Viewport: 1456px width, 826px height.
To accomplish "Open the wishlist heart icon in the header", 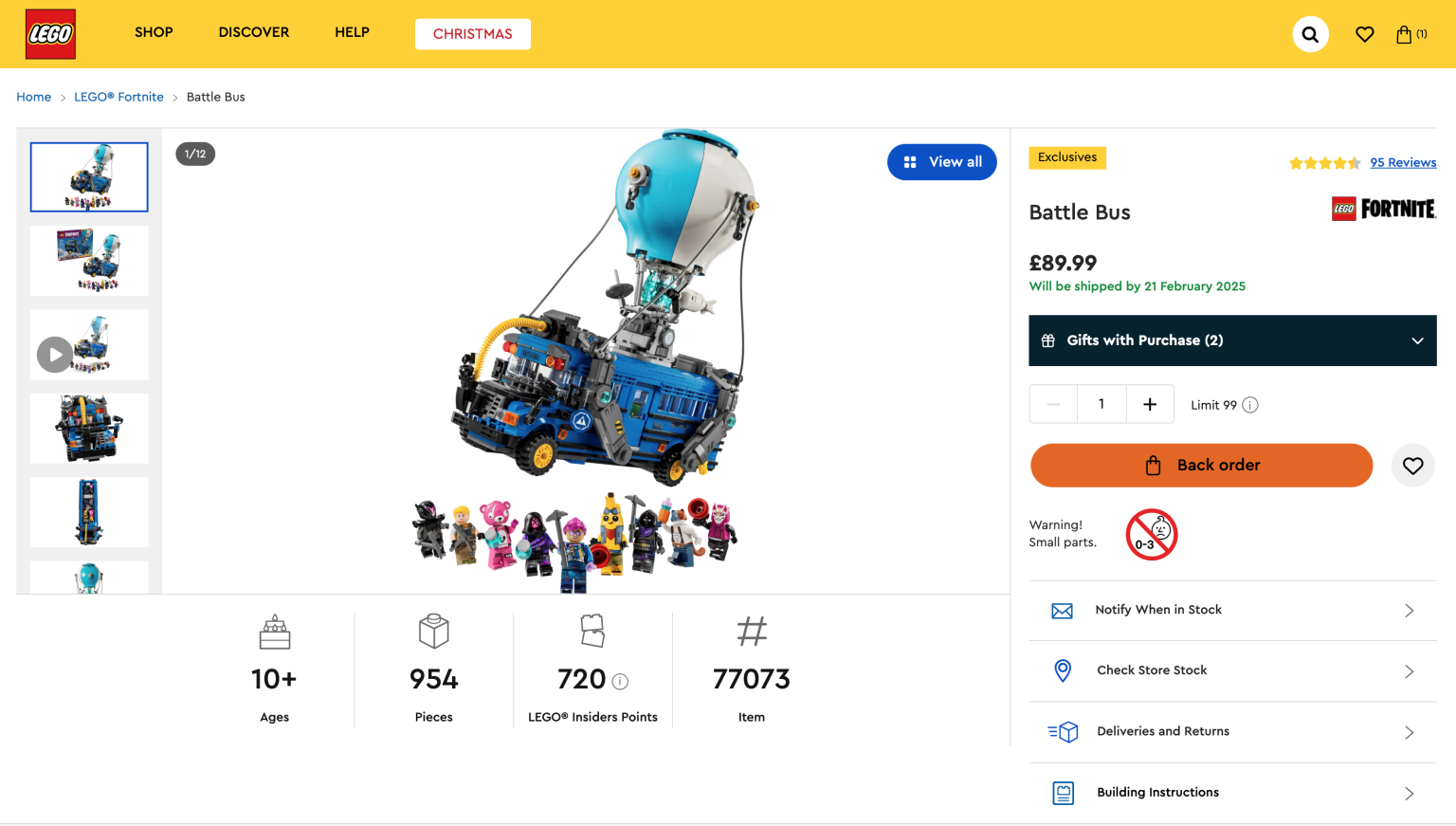I will pos(1364,34).
